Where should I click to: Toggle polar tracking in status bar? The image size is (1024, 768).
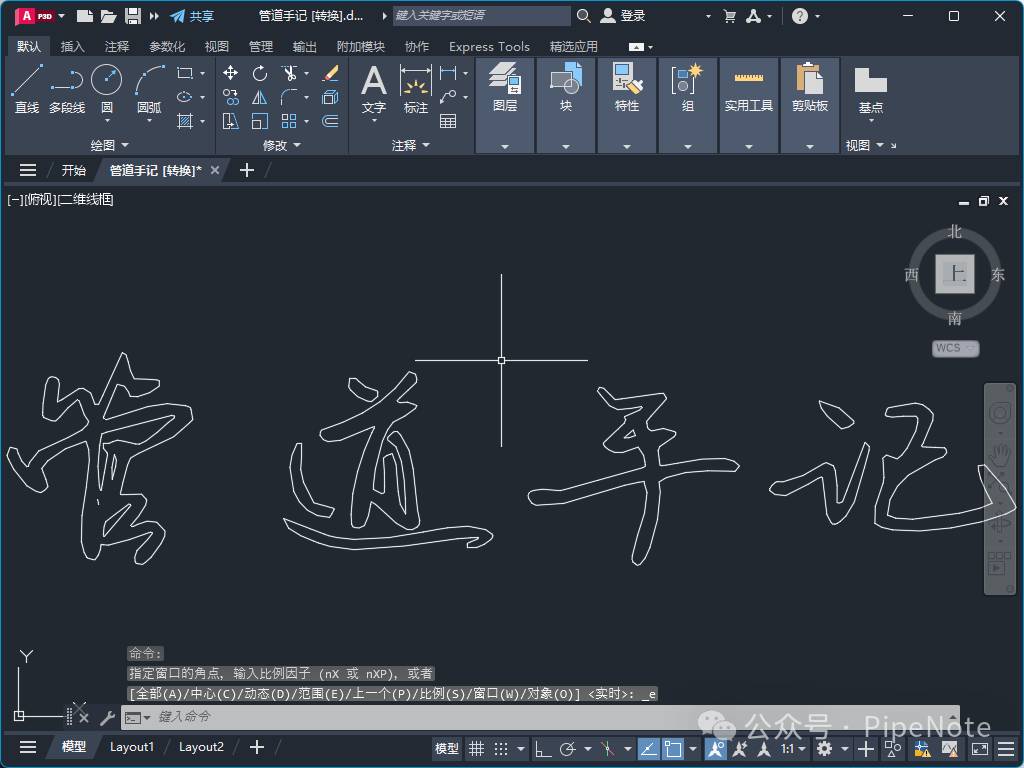click(568, 748)
